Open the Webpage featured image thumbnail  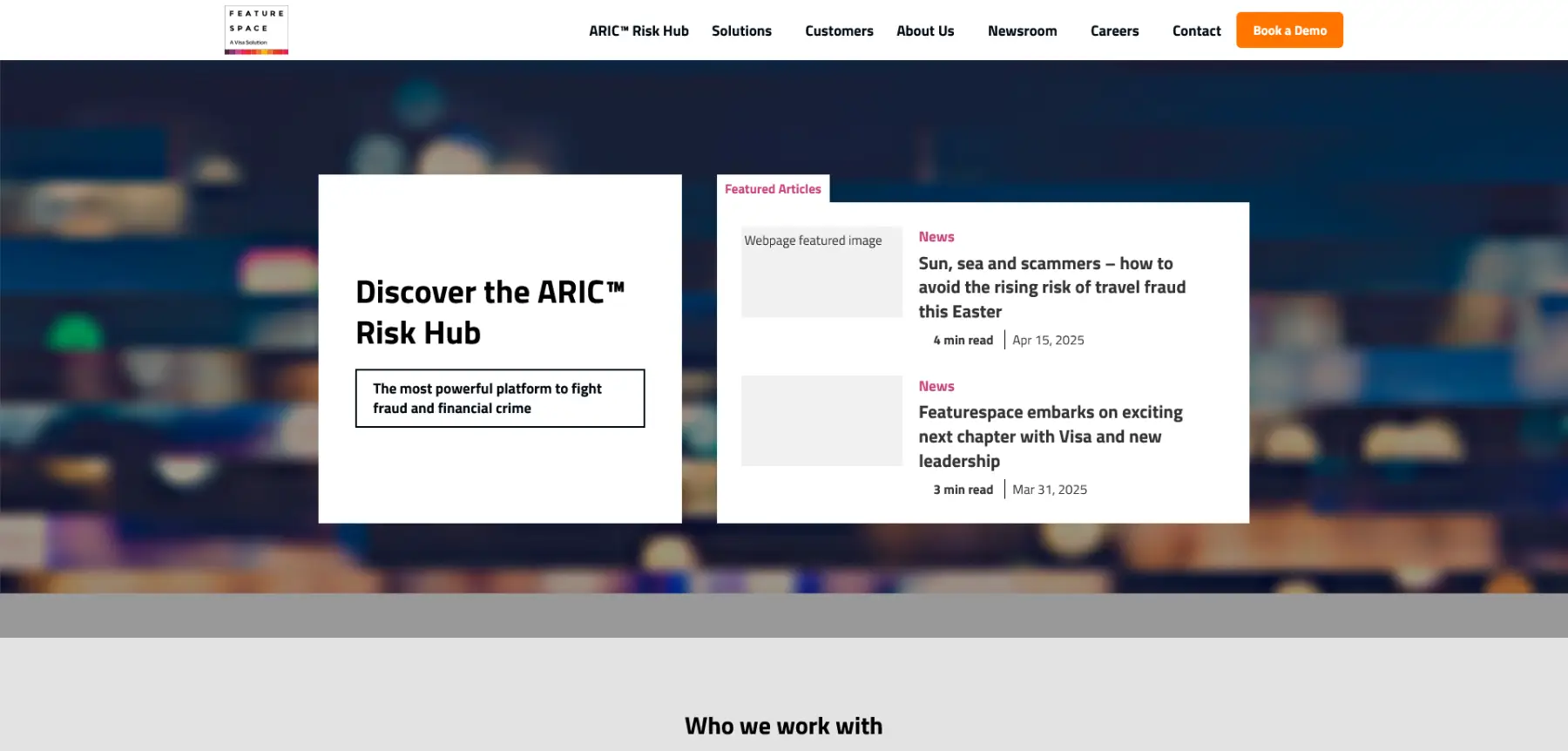tap(821, 272)
